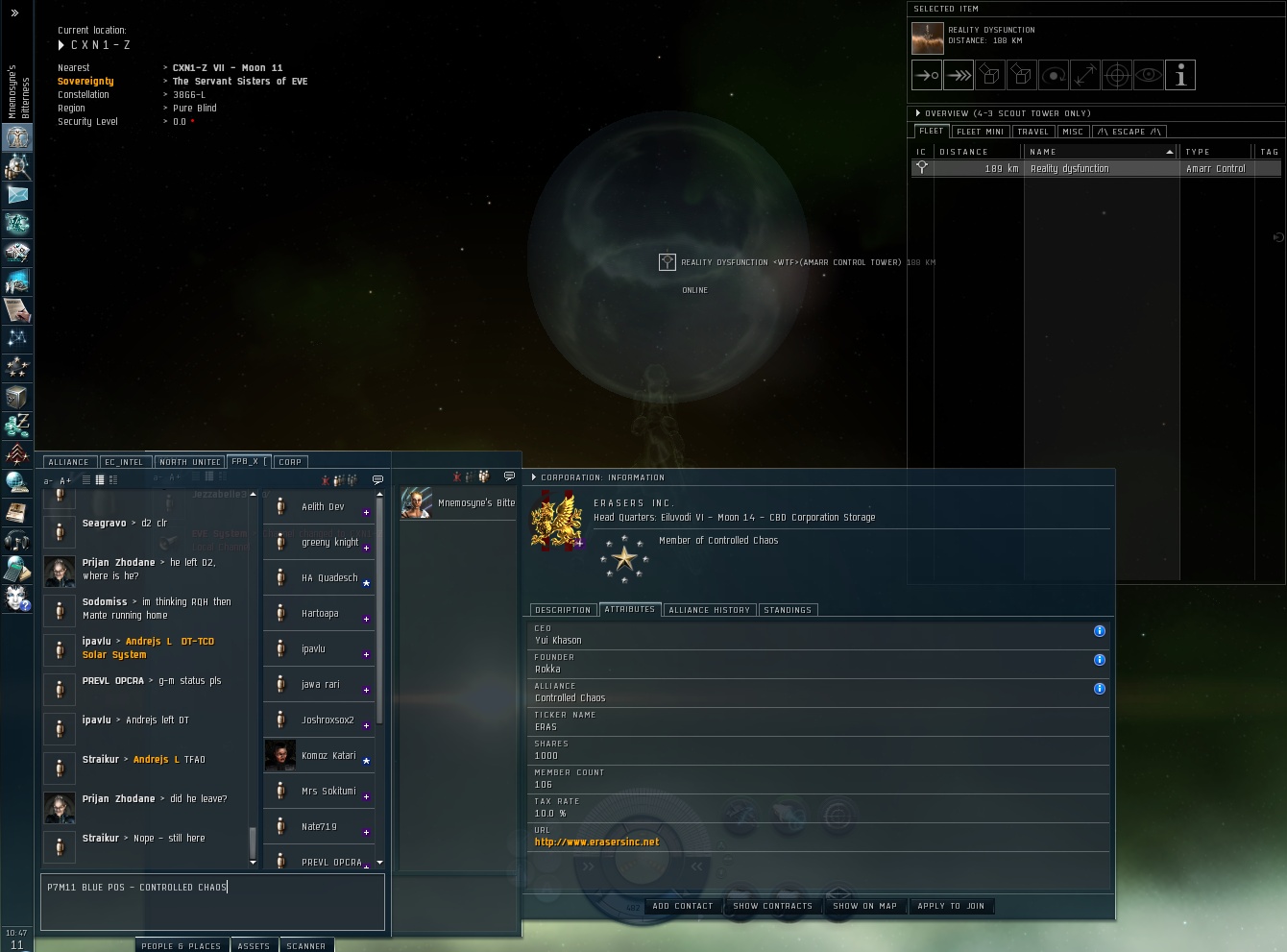This screenshot has width=1287, height=952.
Task: Expand the left sidebar with double chevron
Action: (14, 13)
